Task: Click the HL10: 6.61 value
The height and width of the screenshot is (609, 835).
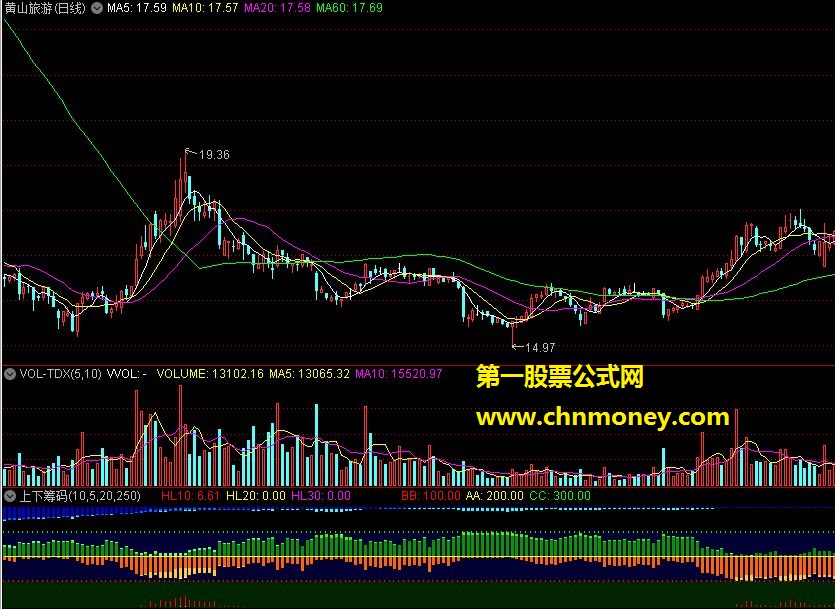Action: pyautogui.click(x=191, y=496)
